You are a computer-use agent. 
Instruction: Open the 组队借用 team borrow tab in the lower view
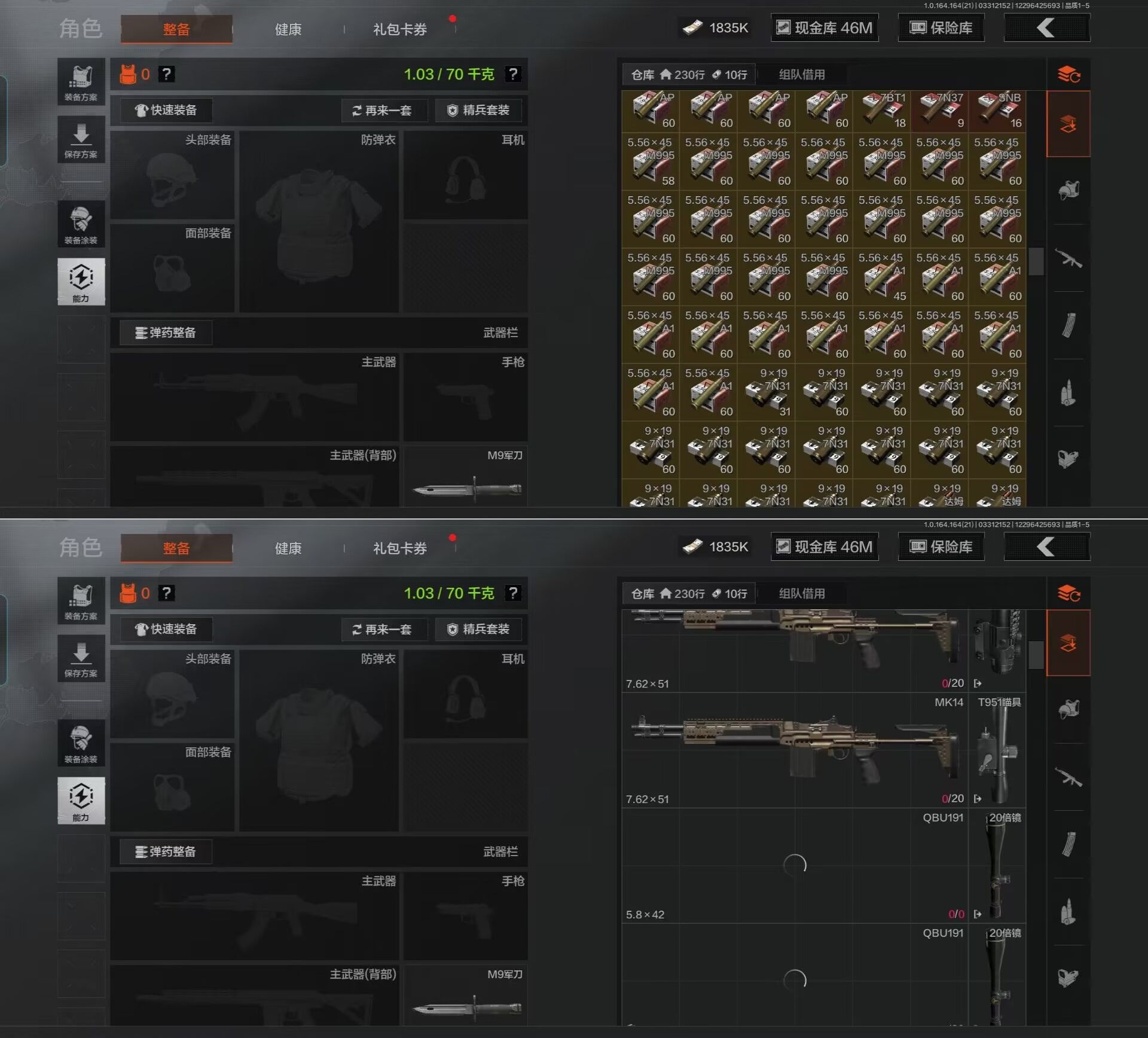pyautogui.click(x=801, y=594)
